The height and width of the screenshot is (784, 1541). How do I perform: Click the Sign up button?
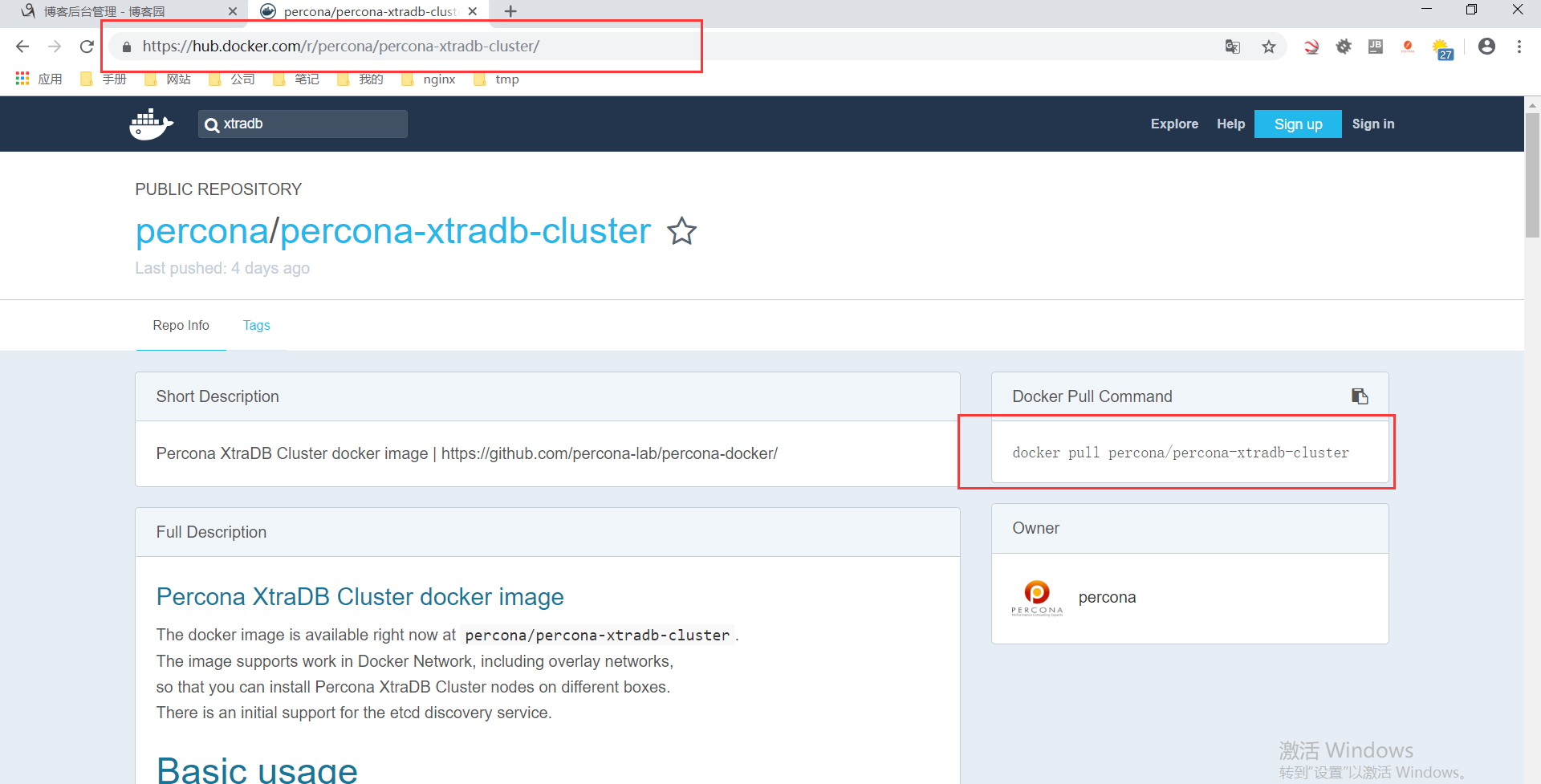click(x=1298, y=124)
